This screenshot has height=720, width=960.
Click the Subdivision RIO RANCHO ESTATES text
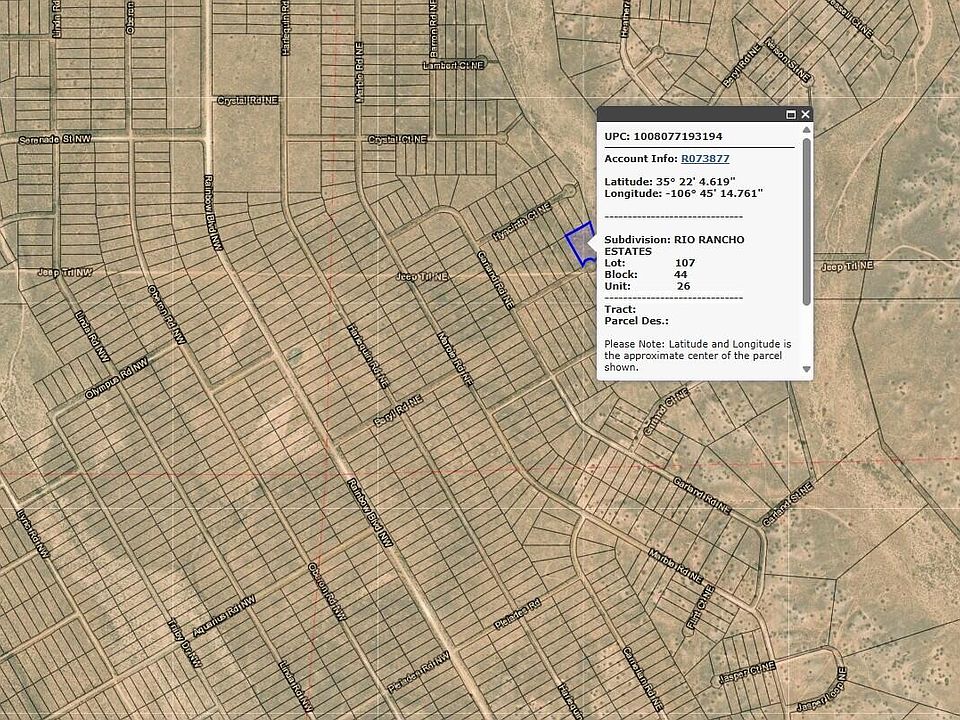point(674,245)
